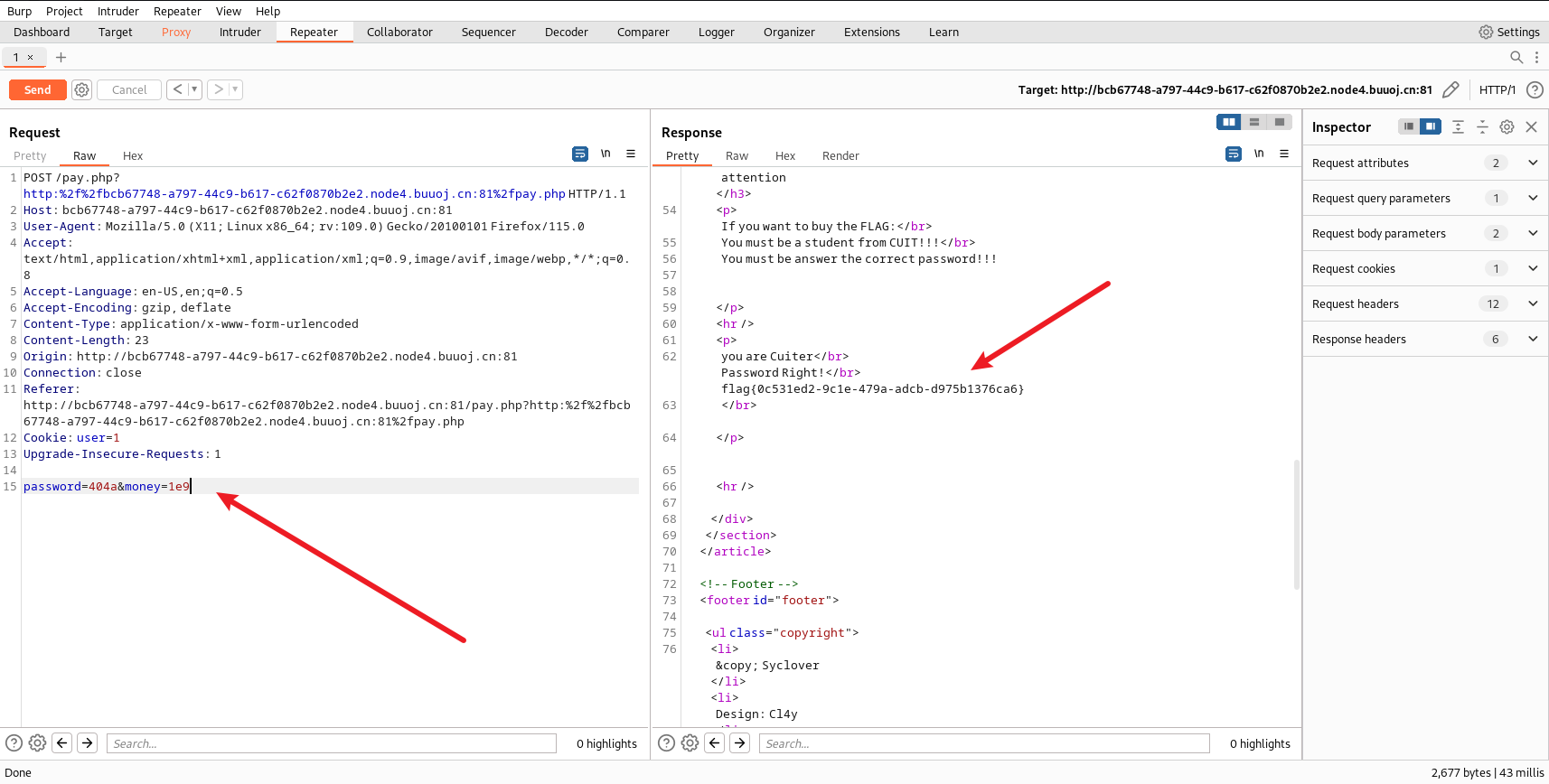Viewport: 1549px width, 784px height.
Task: Set Inspector docked-left layout
Action: pos(1409,126)
